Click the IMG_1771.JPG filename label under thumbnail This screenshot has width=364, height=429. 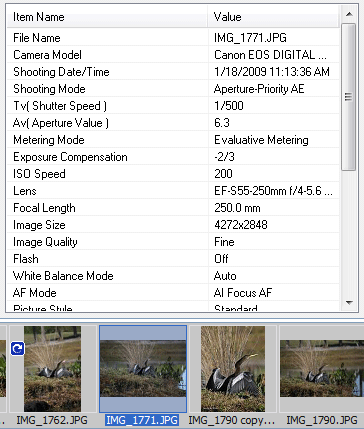pyautogui.click(x=142, y=420)
